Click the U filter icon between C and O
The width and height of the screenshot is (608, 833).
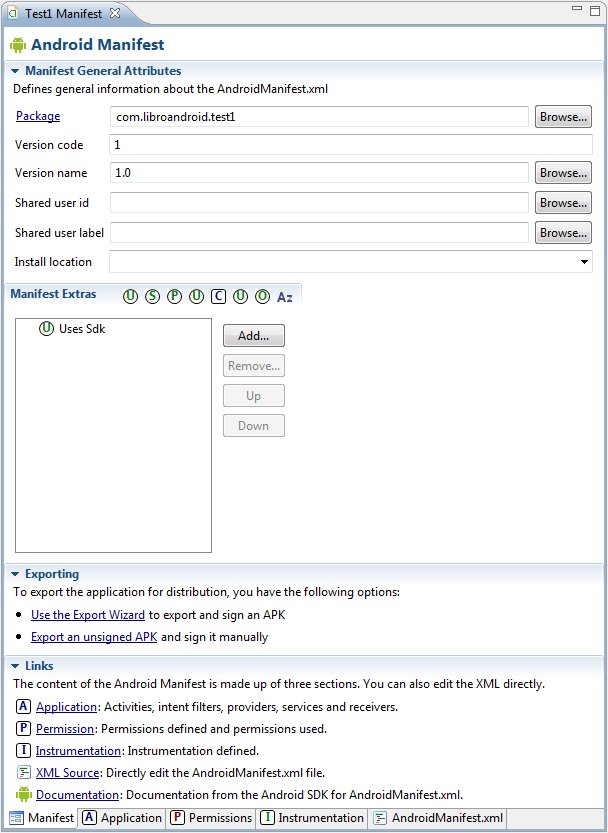click(x=240, y=296)
